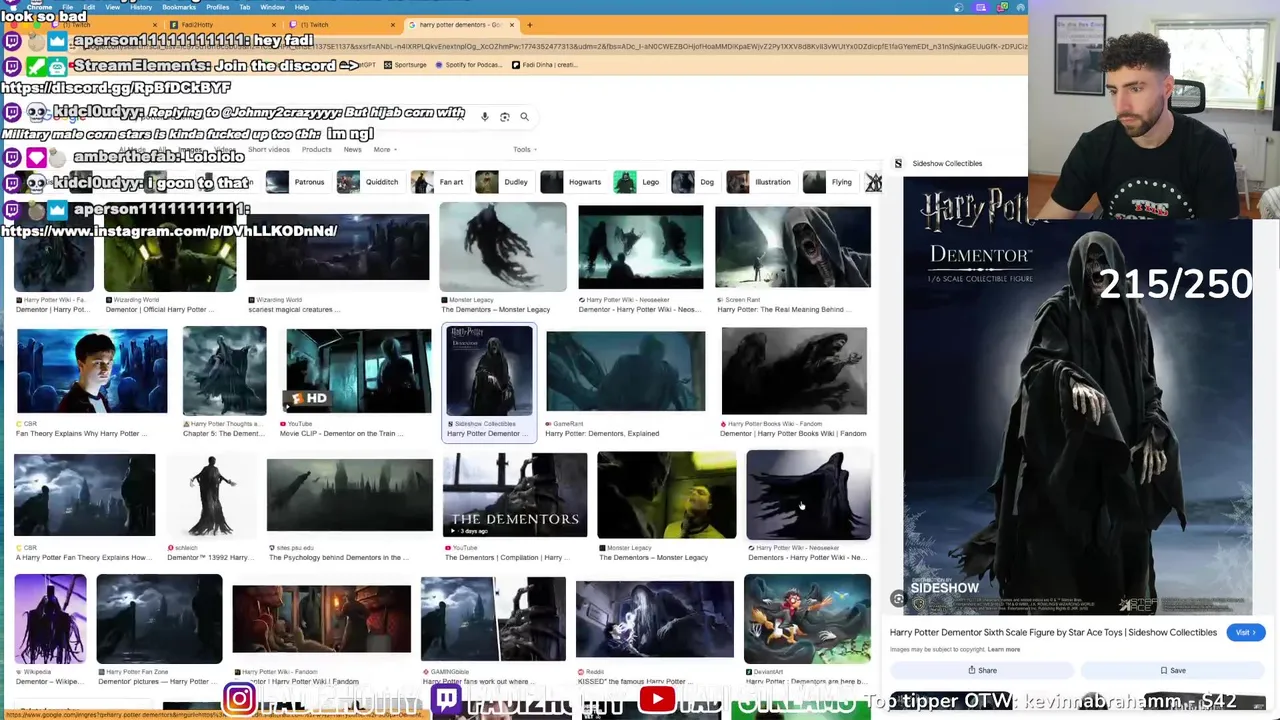Open THE DEMENTORS compilation video thumbnail
The width and height of the screenshot is (1280, 720).
click(515, 495)
